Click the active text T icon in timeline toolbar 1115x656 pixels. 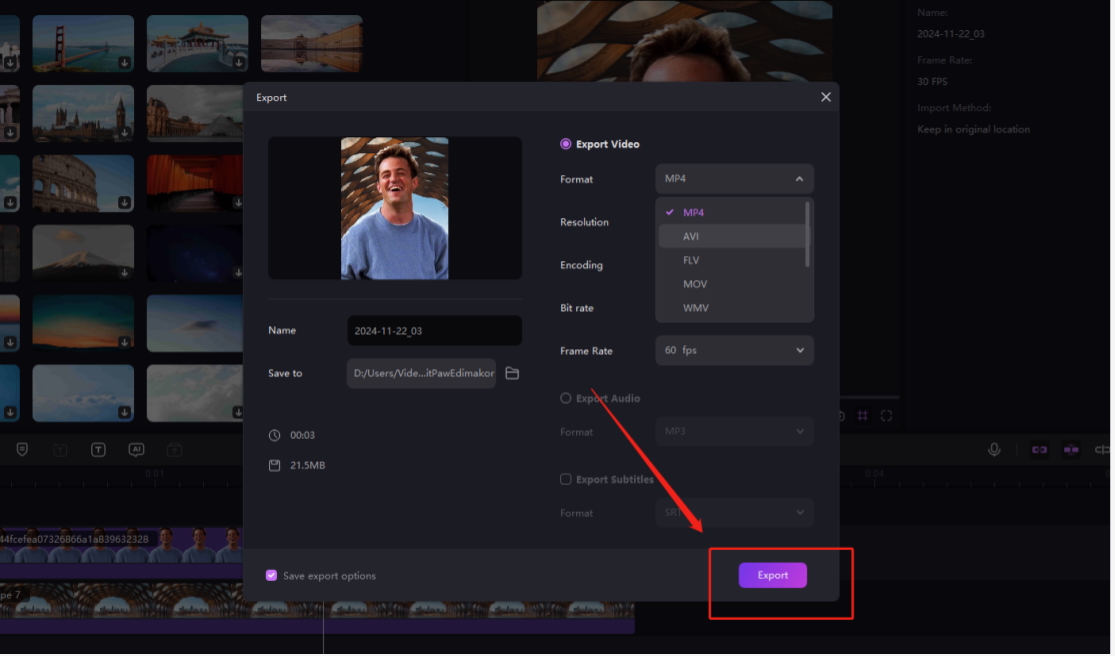click(98, 450)
